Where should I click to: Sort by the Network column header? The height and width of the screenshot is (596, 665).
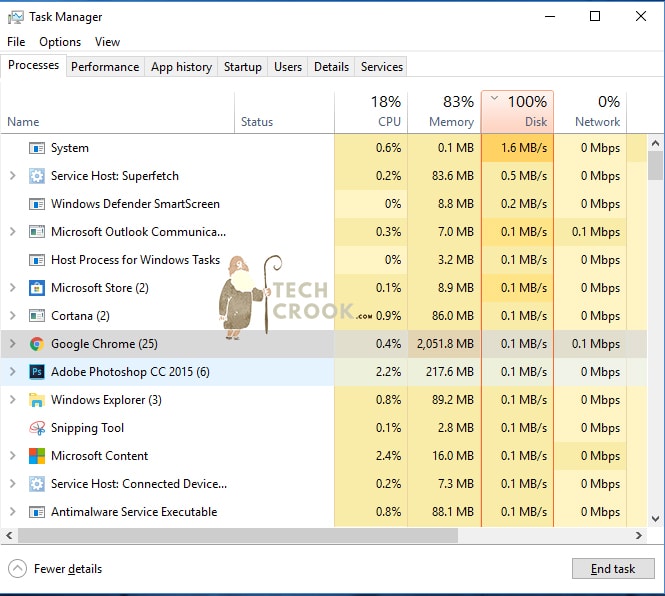click(x=590, y=112)
